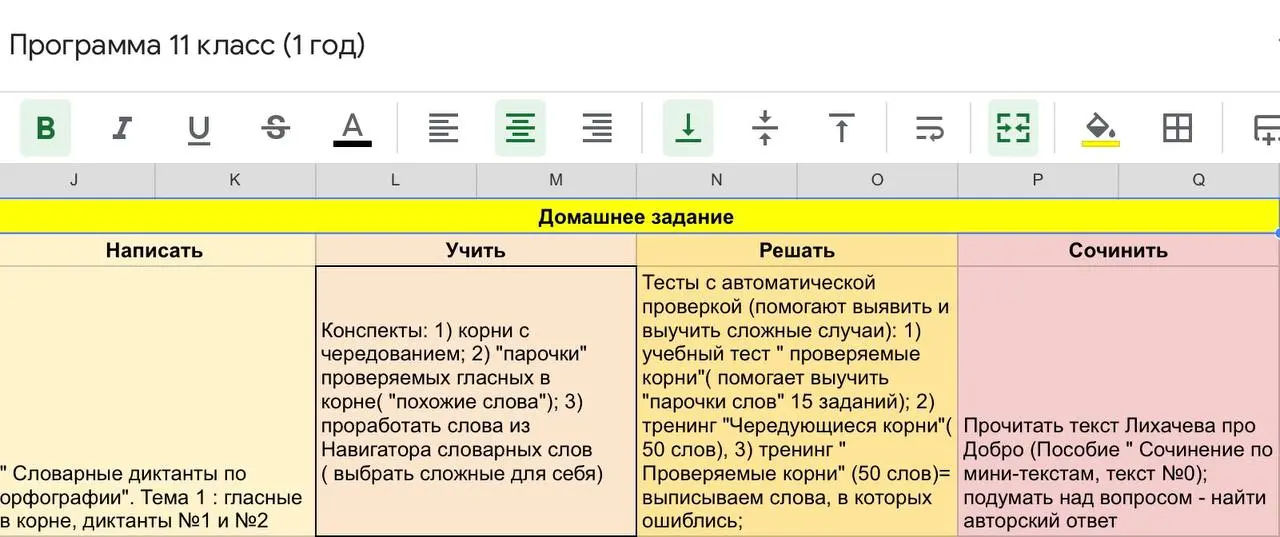Center align the text horizontally
This screenshot has height=537, width=1280.
[520, 128]
